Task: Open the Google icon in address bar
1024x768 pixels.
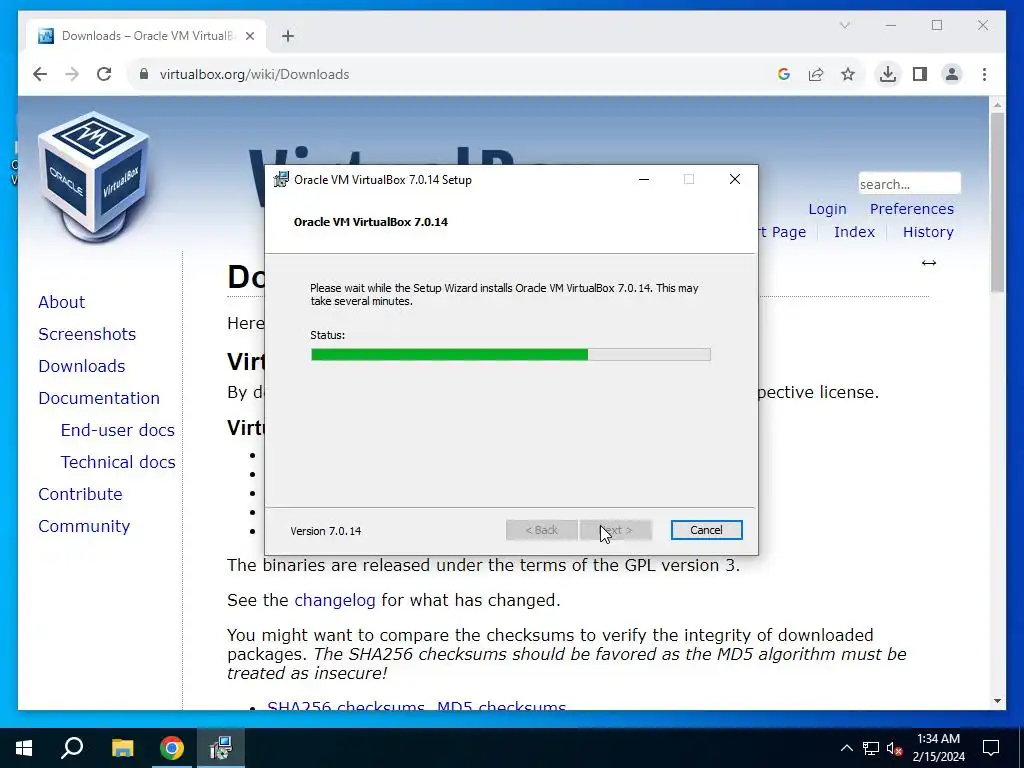Action: click(784, 74)
